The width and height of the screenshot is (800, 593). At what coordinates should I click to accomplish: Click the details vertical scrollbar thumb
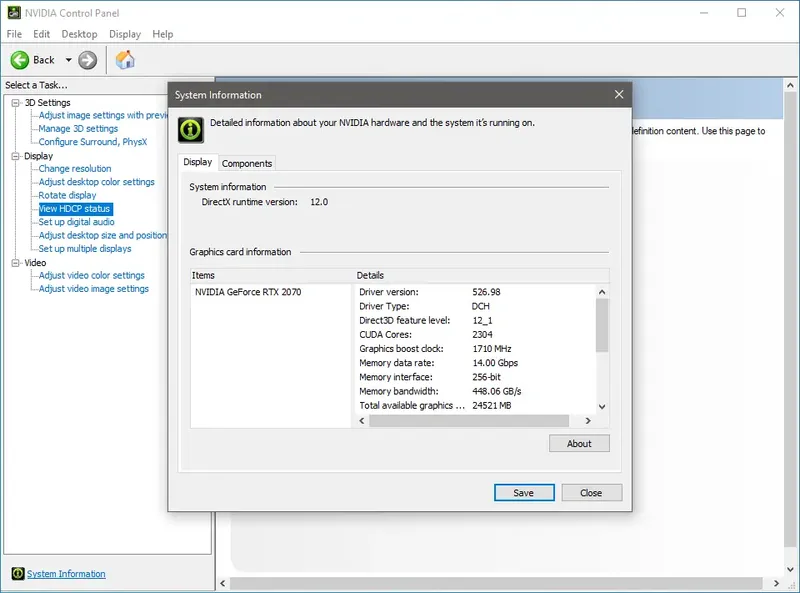tap(602, 326)
